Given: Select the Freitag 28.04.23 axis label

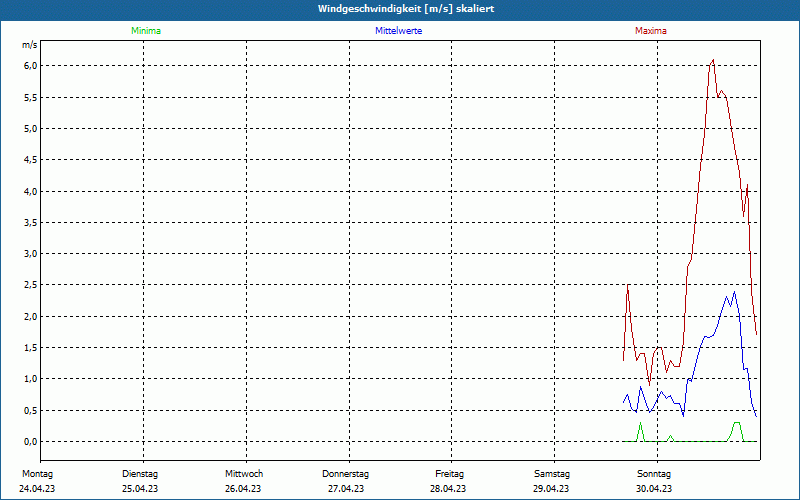Looking at the screenshot, I should (x=448, y=481).
